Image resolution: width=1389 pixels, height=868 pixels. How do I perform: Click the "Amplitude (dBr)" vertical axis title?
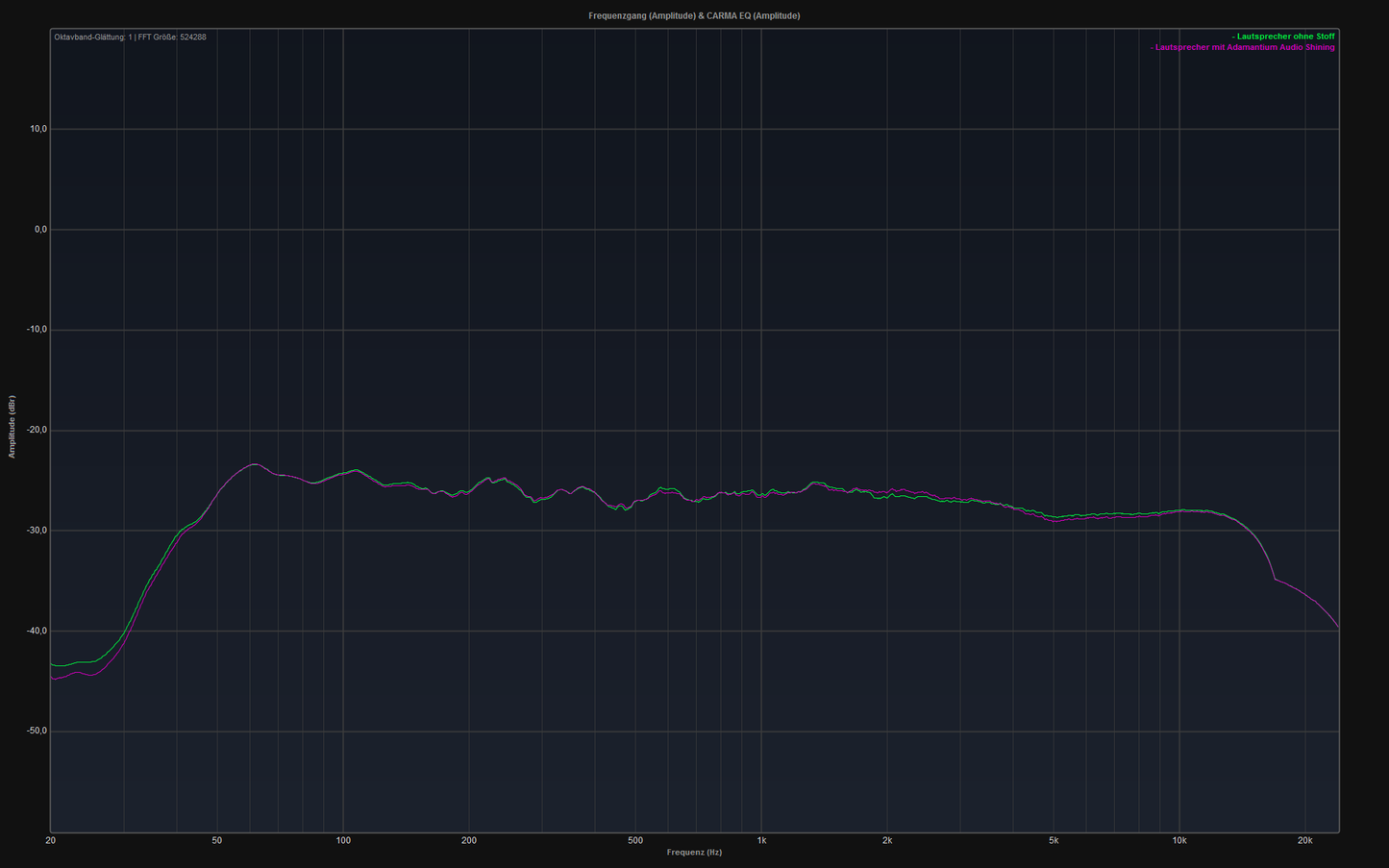(x=12, y=427)
